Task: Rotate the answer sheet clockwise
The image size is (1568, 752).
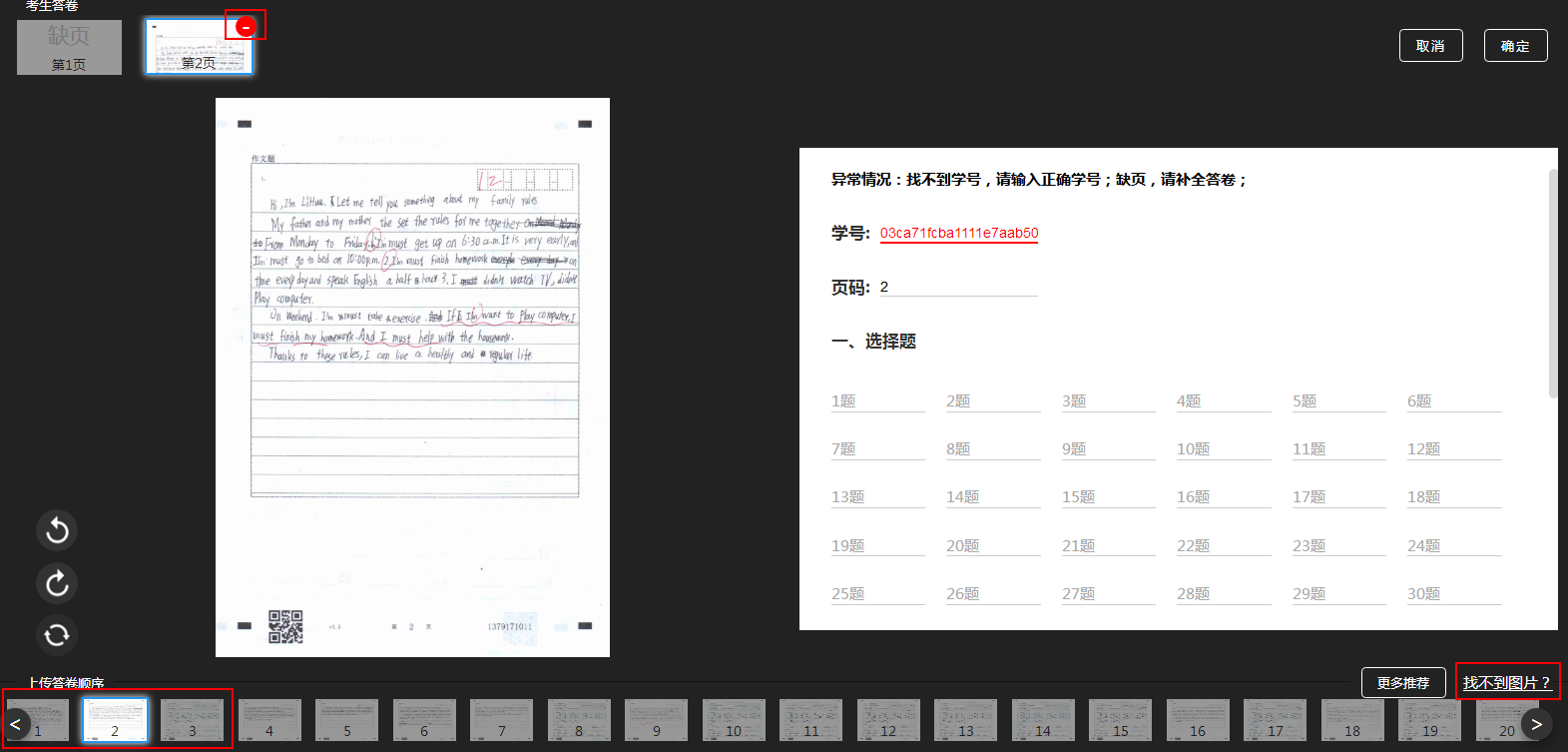Action: coord(57,583)
